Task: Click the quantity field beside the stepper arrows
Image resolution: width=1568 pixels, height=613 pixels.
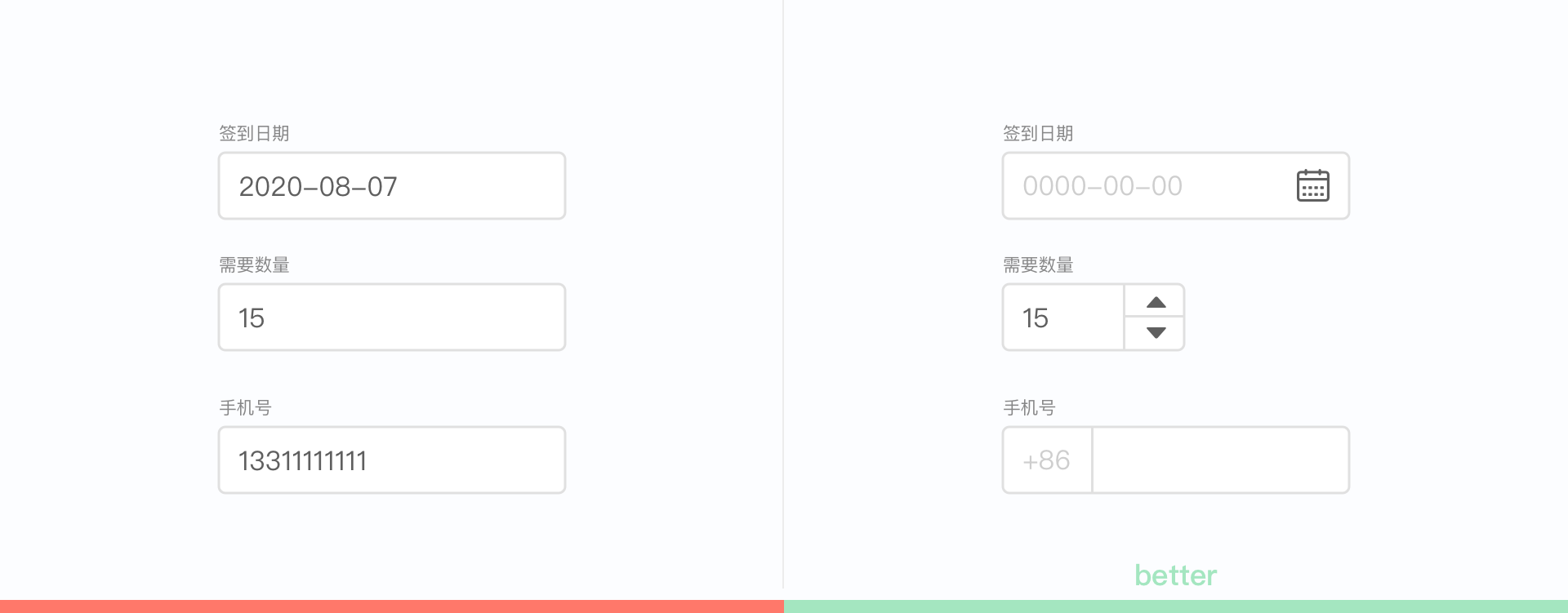Action: coord(1062,318)
